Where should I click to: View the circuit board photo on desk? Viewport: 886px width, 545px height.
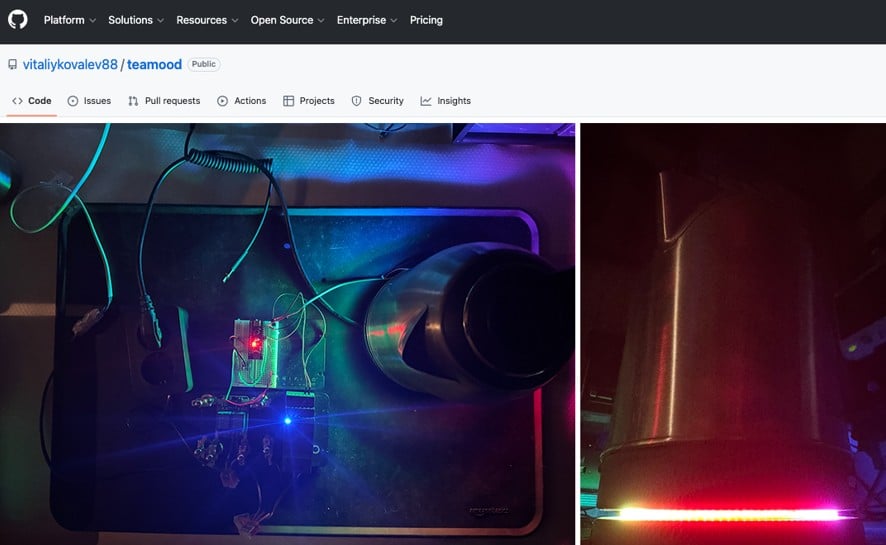tap(287, 334)
